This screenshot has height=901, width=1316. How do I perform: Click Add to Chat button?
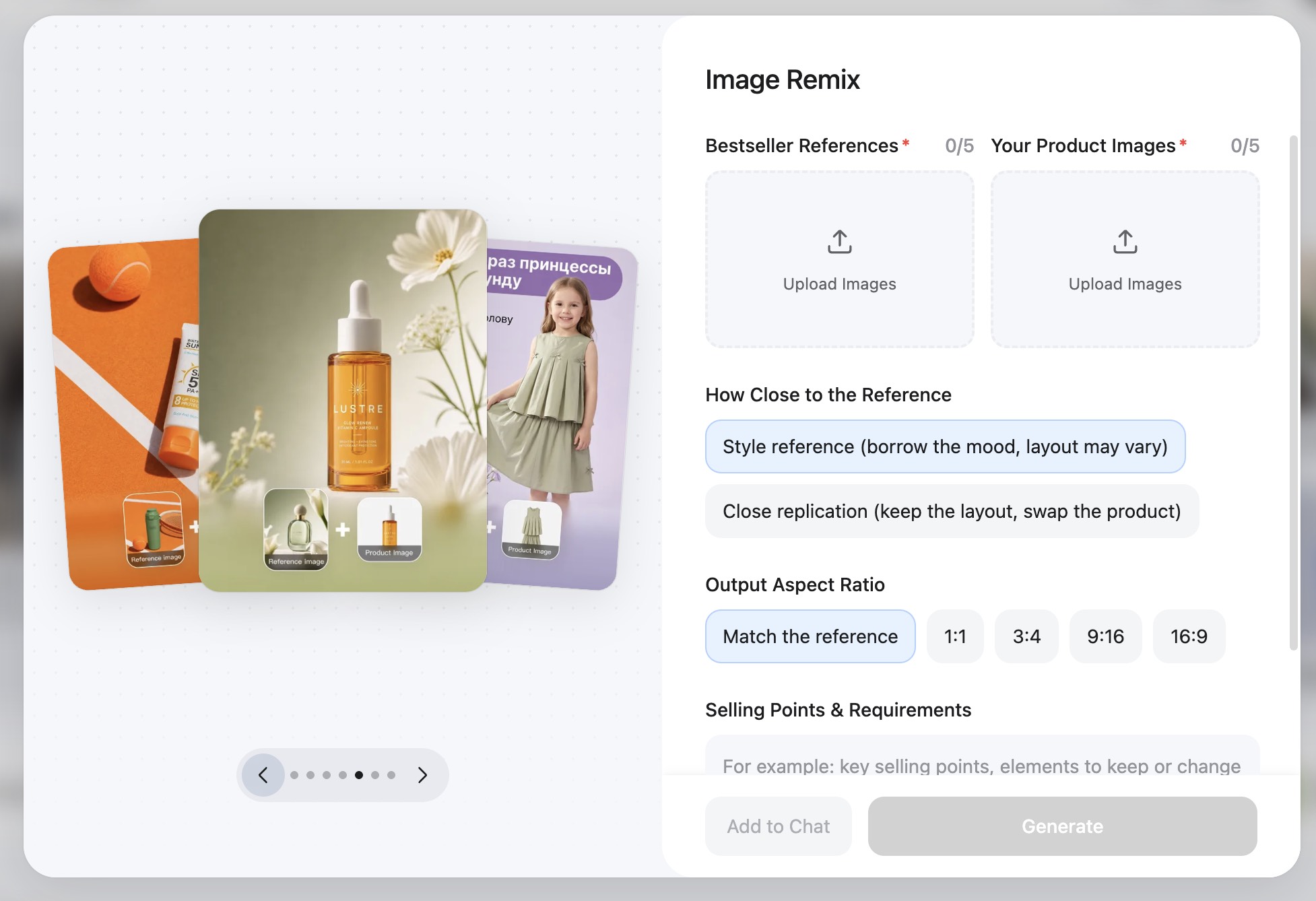point(779,826)
